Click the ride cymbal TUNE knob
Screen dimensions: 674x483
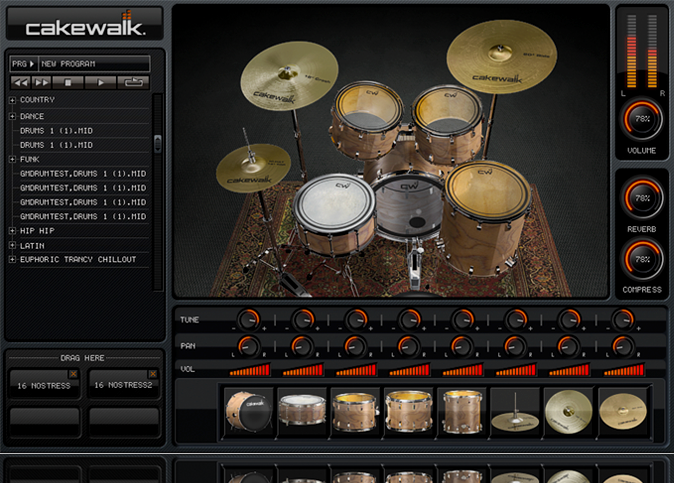[x=623, y=319]
